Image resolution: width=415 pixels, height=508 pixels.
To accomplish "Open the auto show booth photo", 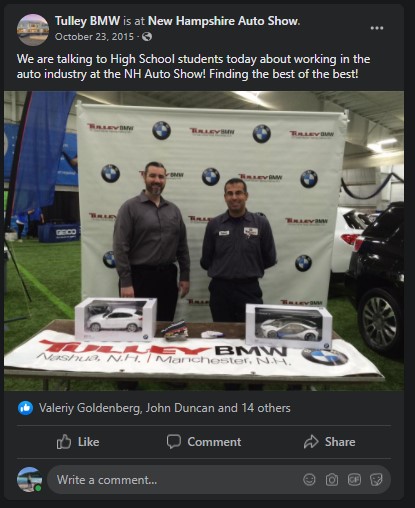I will pos(204,241).
